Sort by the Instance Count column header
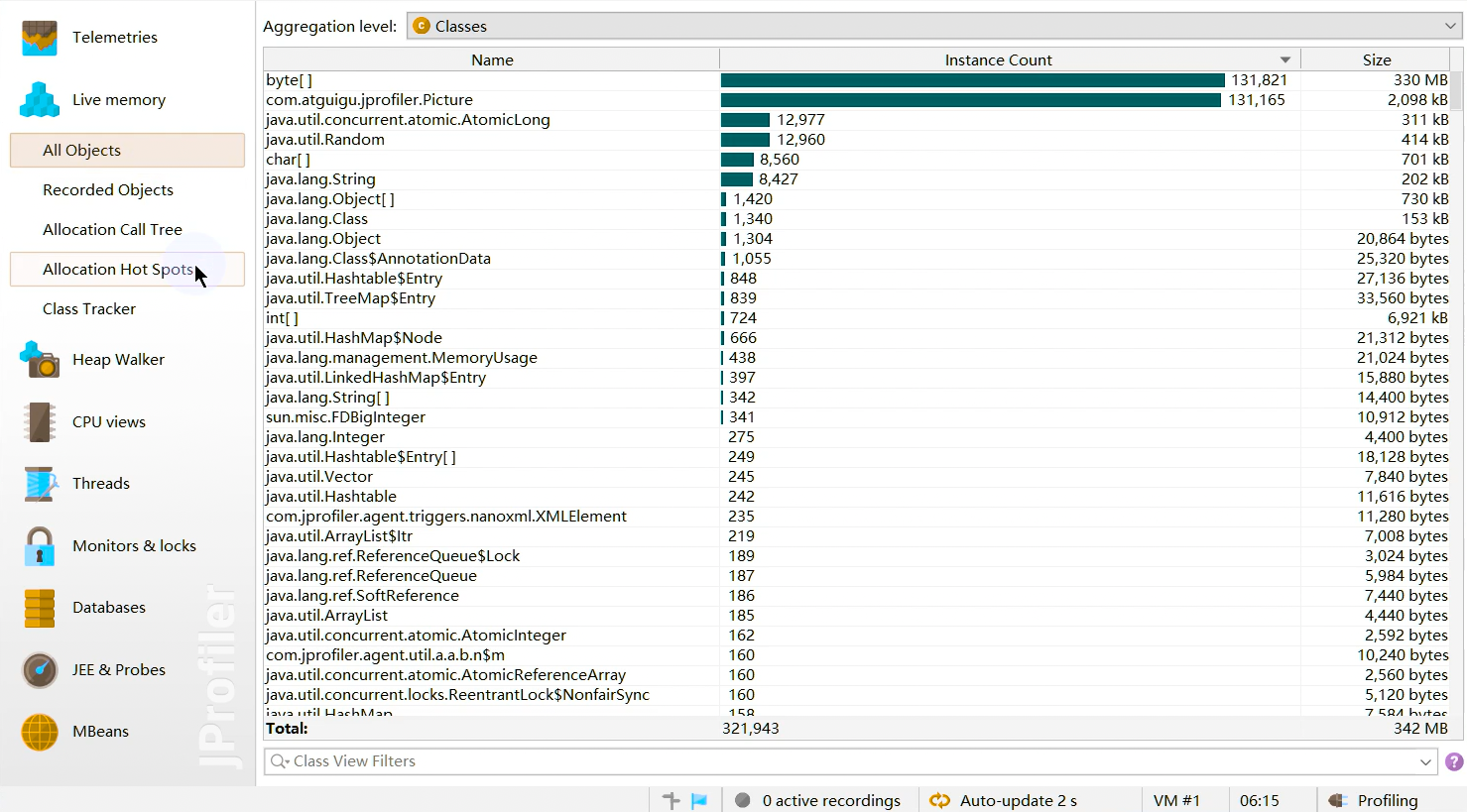 pyautogui.click(x=998, y=59)
